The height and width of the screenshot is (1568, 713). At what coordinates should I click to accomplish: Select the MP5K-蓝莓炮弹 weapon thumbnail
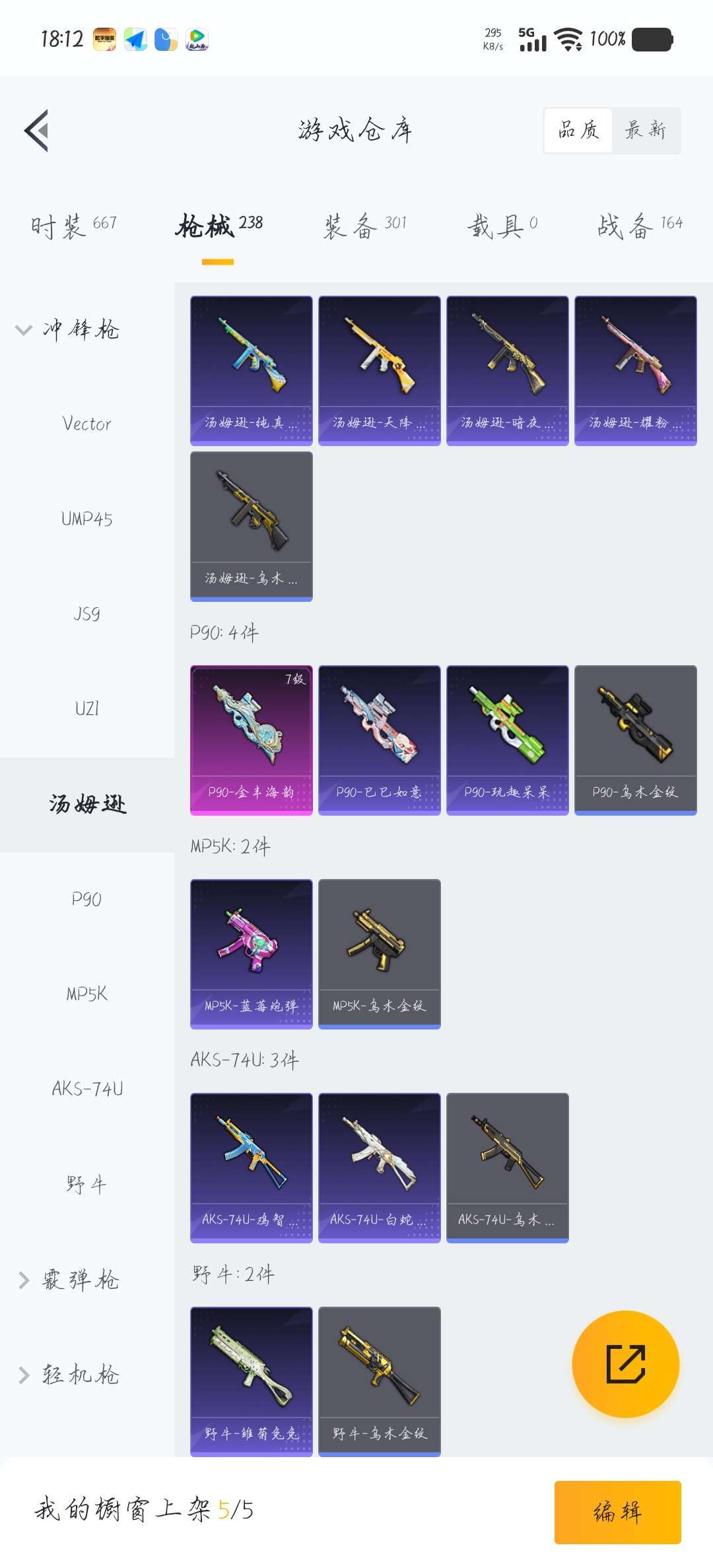click(251, 954)
